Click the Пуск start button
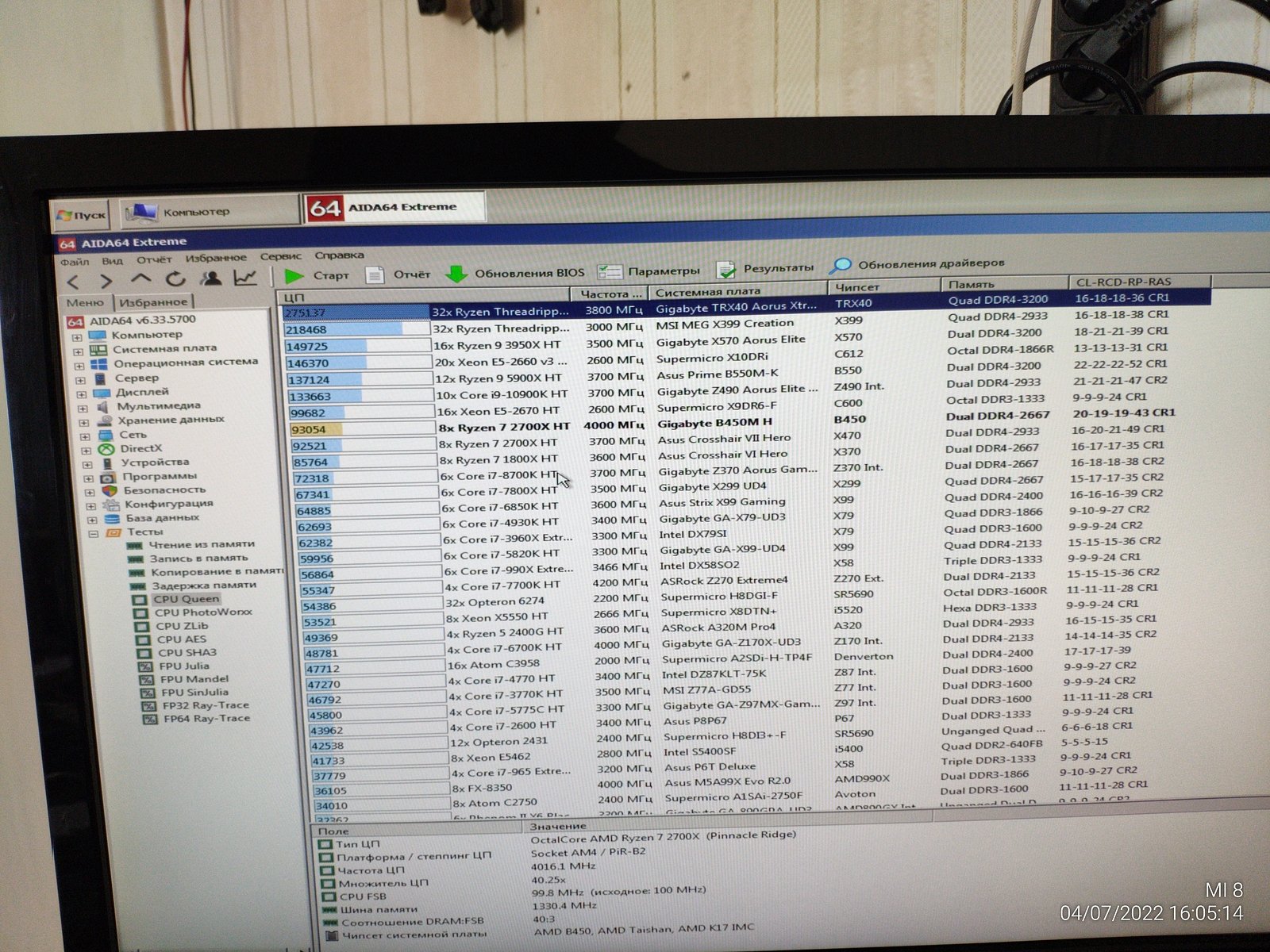The image size is (1270, 952). (x=81, y=215)
